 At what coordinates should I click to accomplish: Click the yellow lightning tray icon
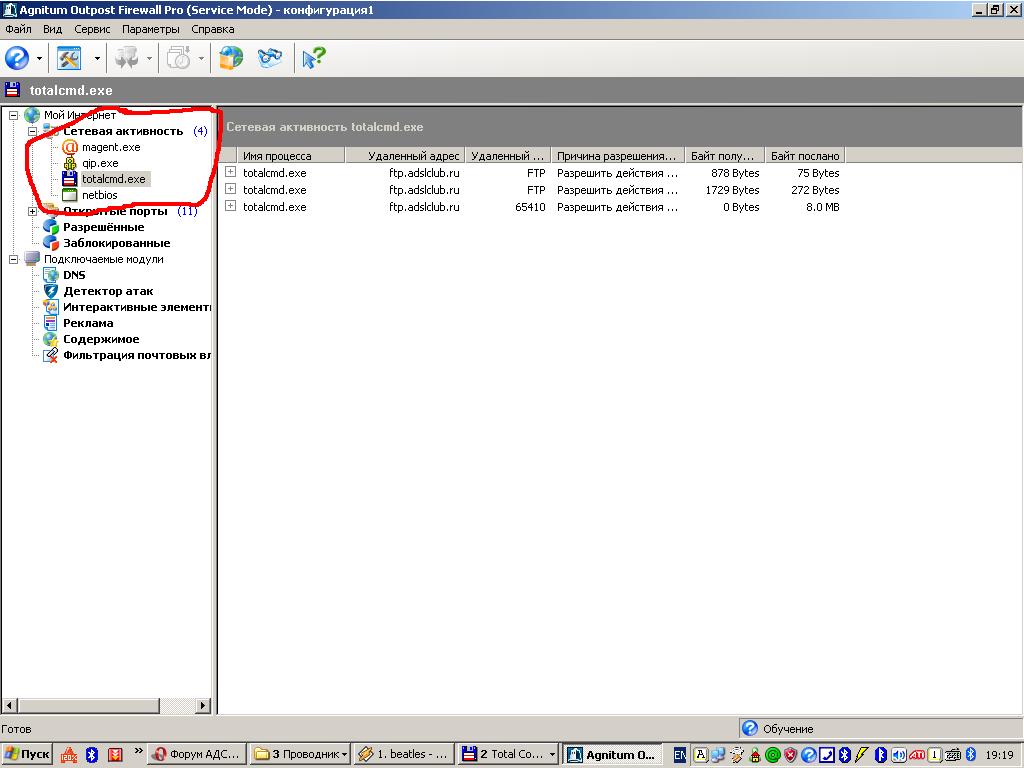(862, 755)
